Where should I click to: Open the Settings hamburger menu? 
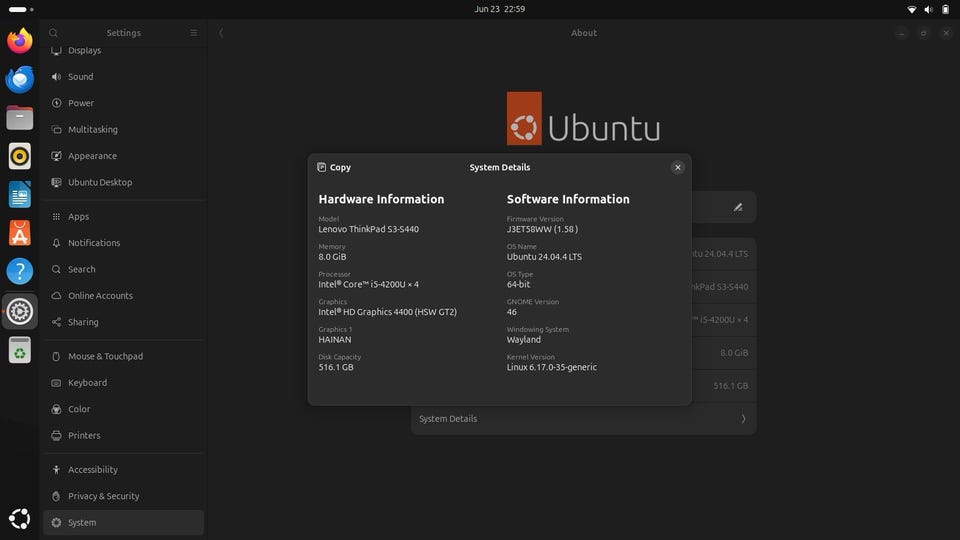click(x=193, y=32)
